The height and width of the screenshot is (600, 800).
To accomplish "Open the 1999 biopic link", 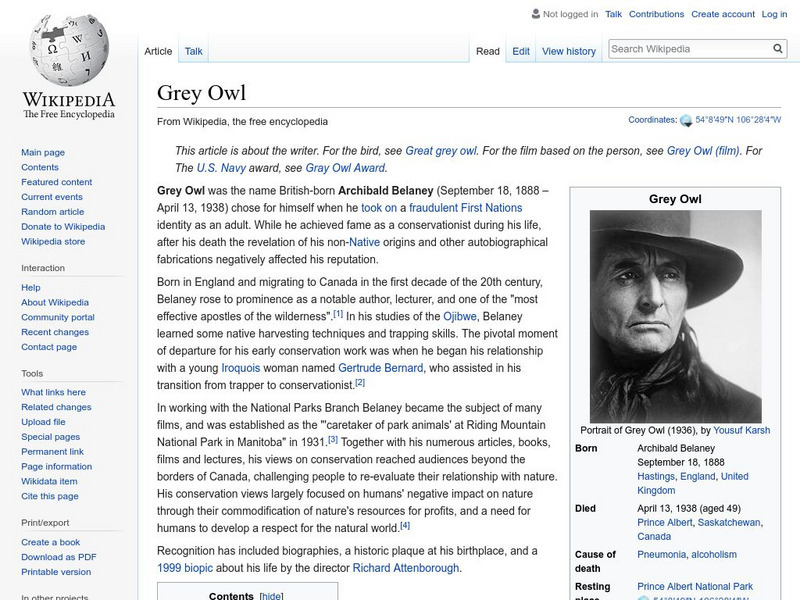I will point(185,568).
